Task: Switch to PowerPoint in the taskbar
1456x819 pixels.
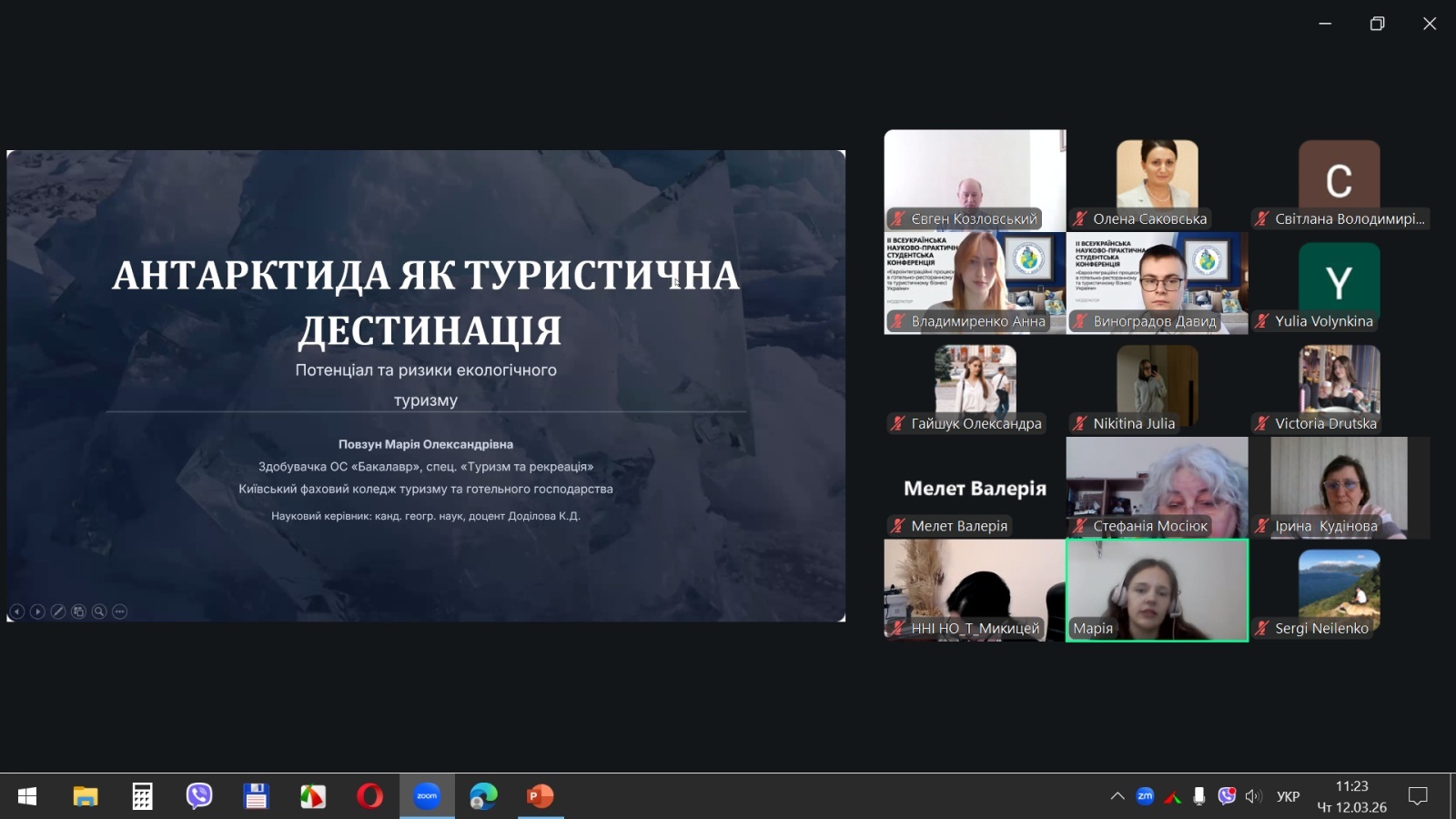Action: point(541,796)
